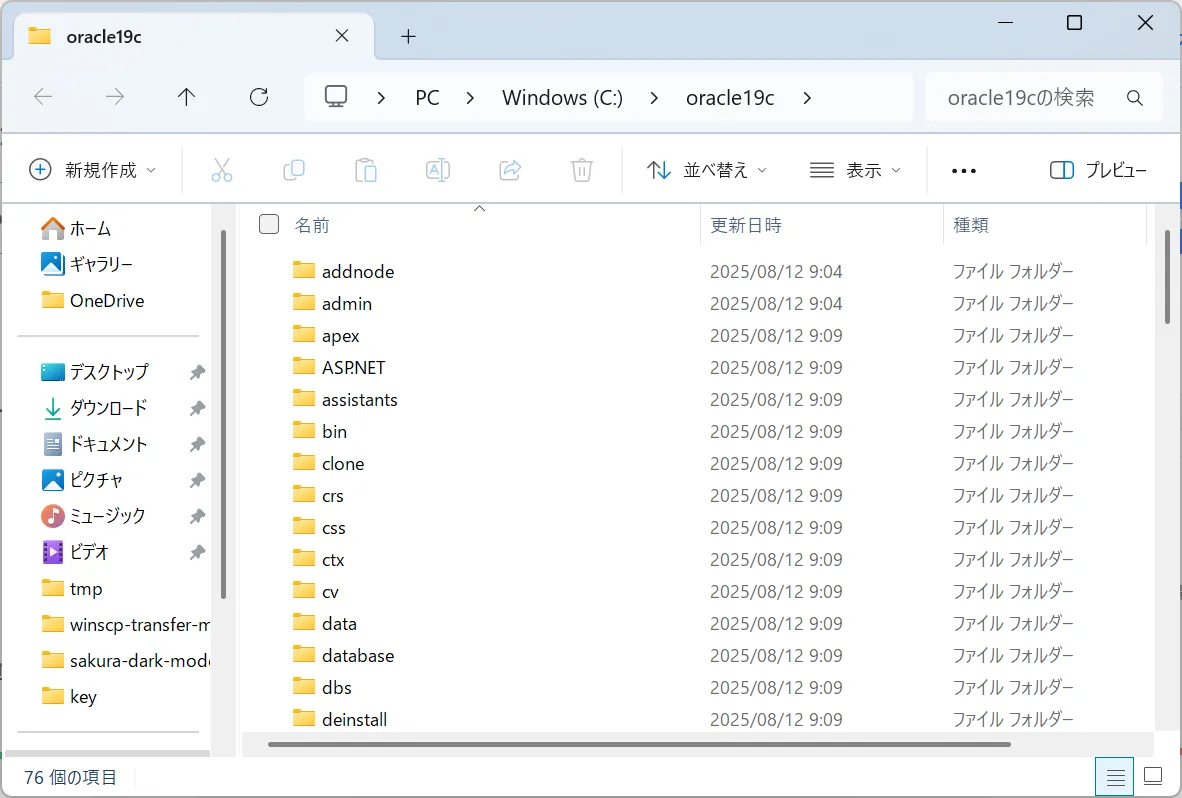The height and width of the screenshot is (798, 1182).
Task: Switch to details view icon in status bar
Action: click(x=1115, y=776)
